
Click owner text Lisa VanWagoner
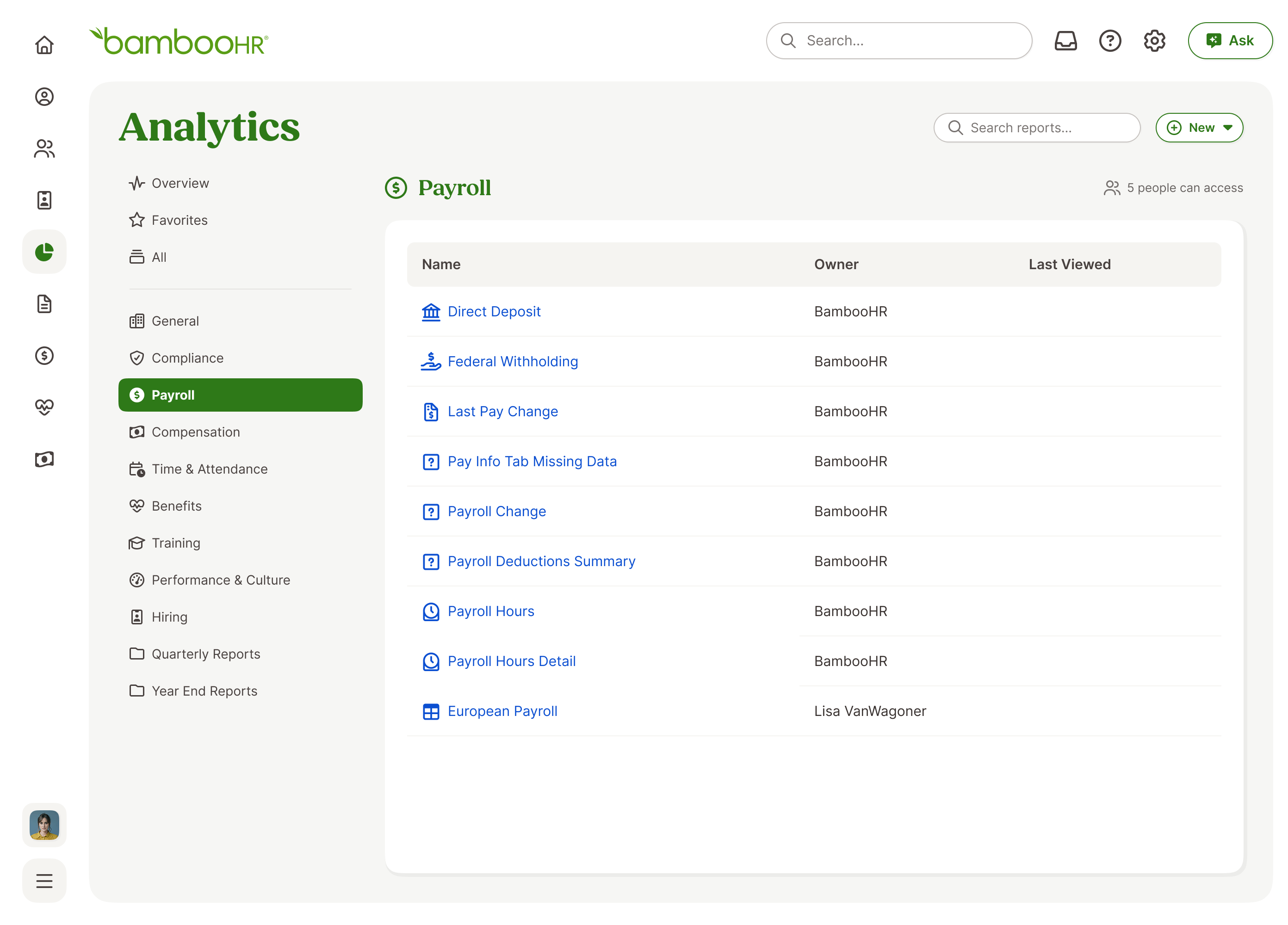pyautogui.click(x=869, y=711)
